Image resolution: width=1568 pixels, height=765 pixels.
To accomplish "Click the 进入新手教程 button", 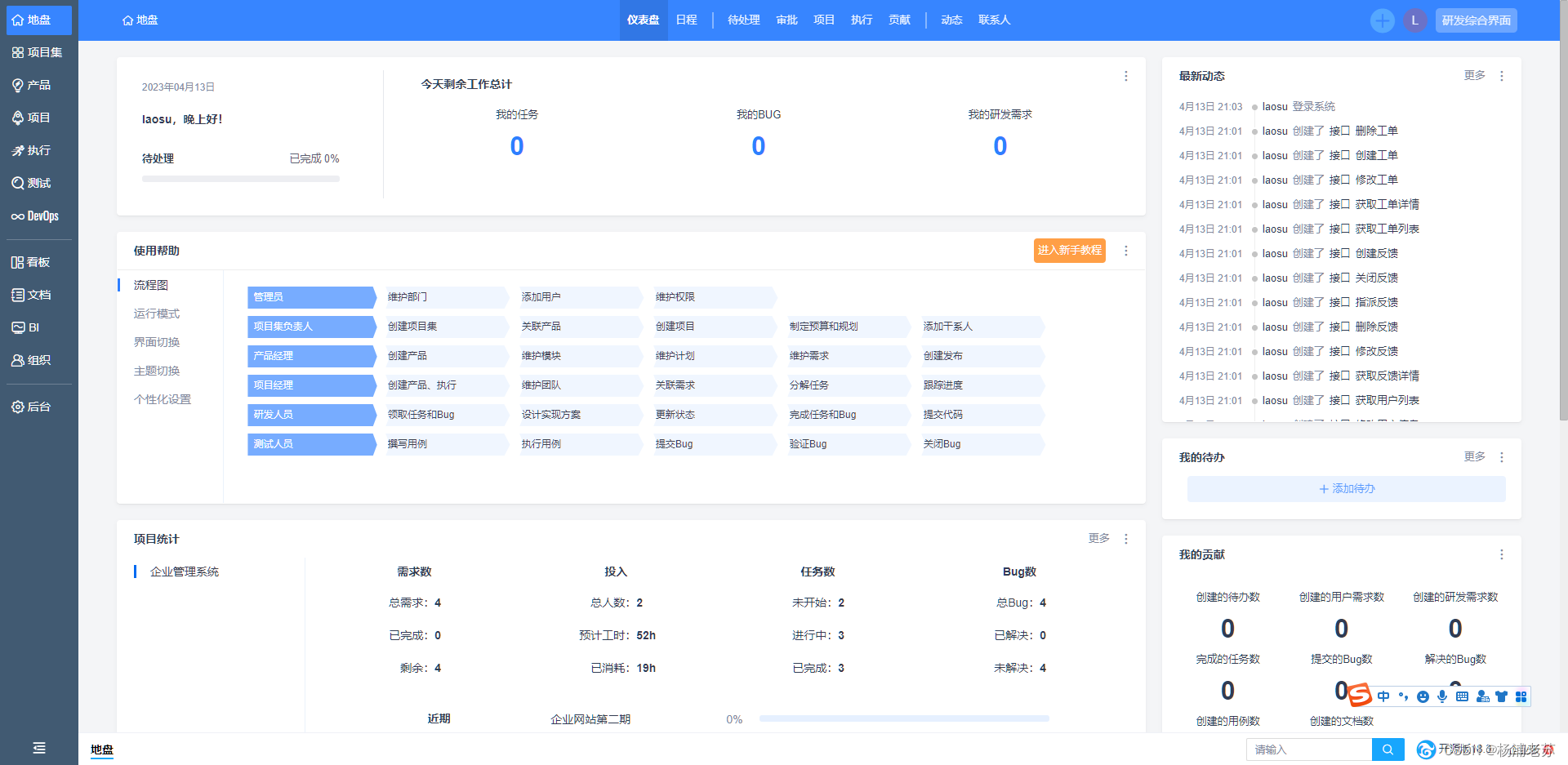I will pyautogui.click(x=1069, y=251).
